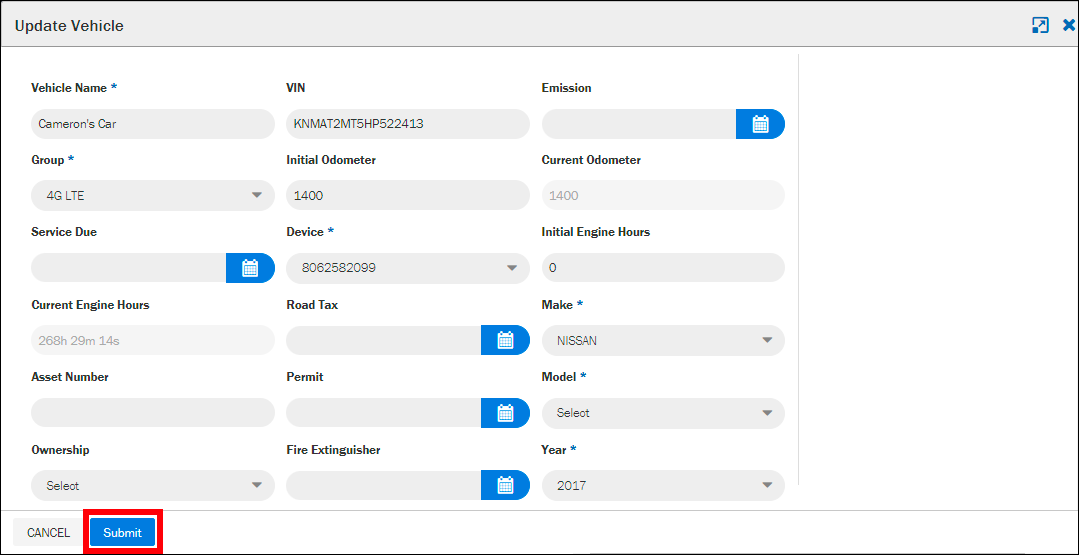
Task: Open the Model dropdown
Action: 663,413
